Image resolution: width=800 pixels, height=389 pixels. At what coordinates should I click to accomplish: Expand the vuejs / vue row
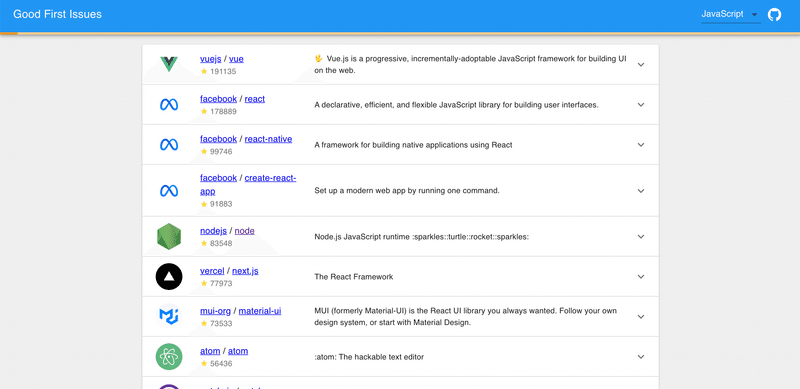tap(641, 65)
